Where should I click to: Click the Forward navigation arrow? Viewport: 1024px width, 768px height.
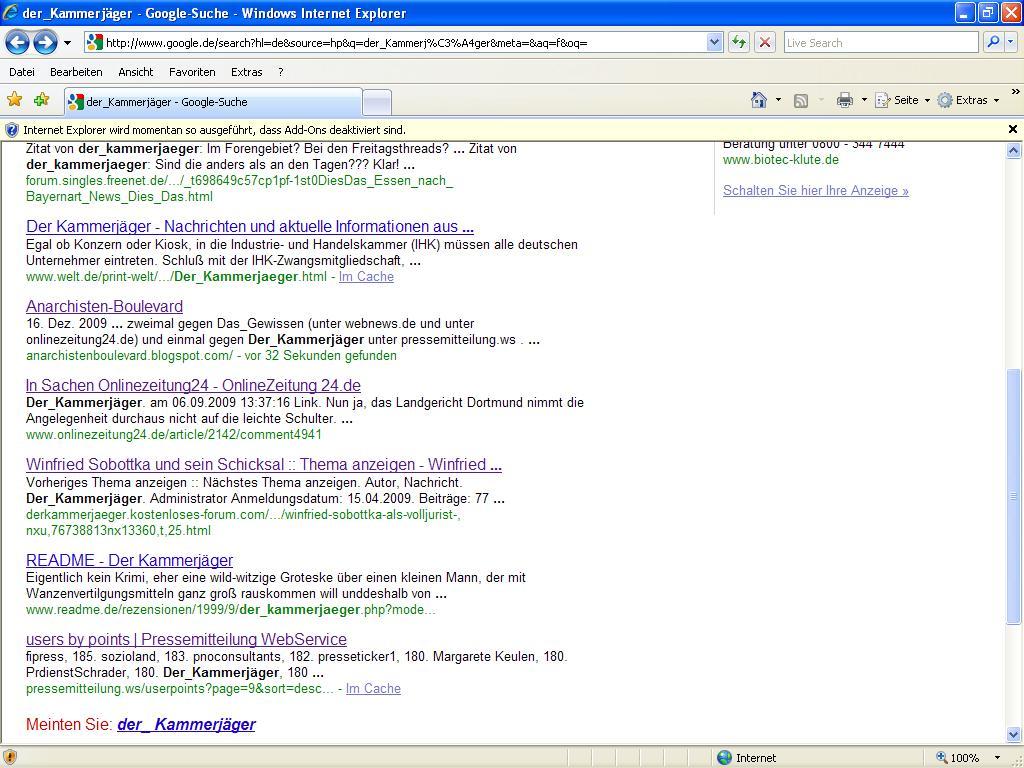click(x=45, y=43)
